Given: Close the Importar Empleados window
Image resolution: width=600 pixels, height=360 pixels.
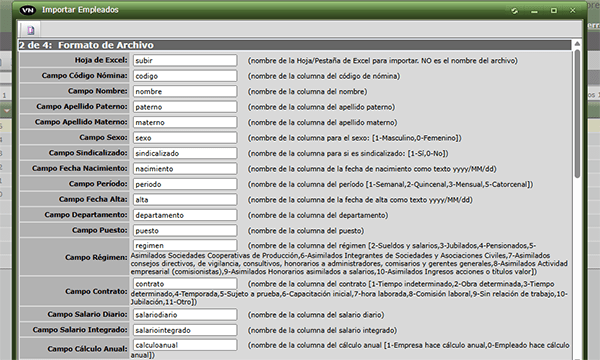Looking at the screenshot, I should click(572, 11).
